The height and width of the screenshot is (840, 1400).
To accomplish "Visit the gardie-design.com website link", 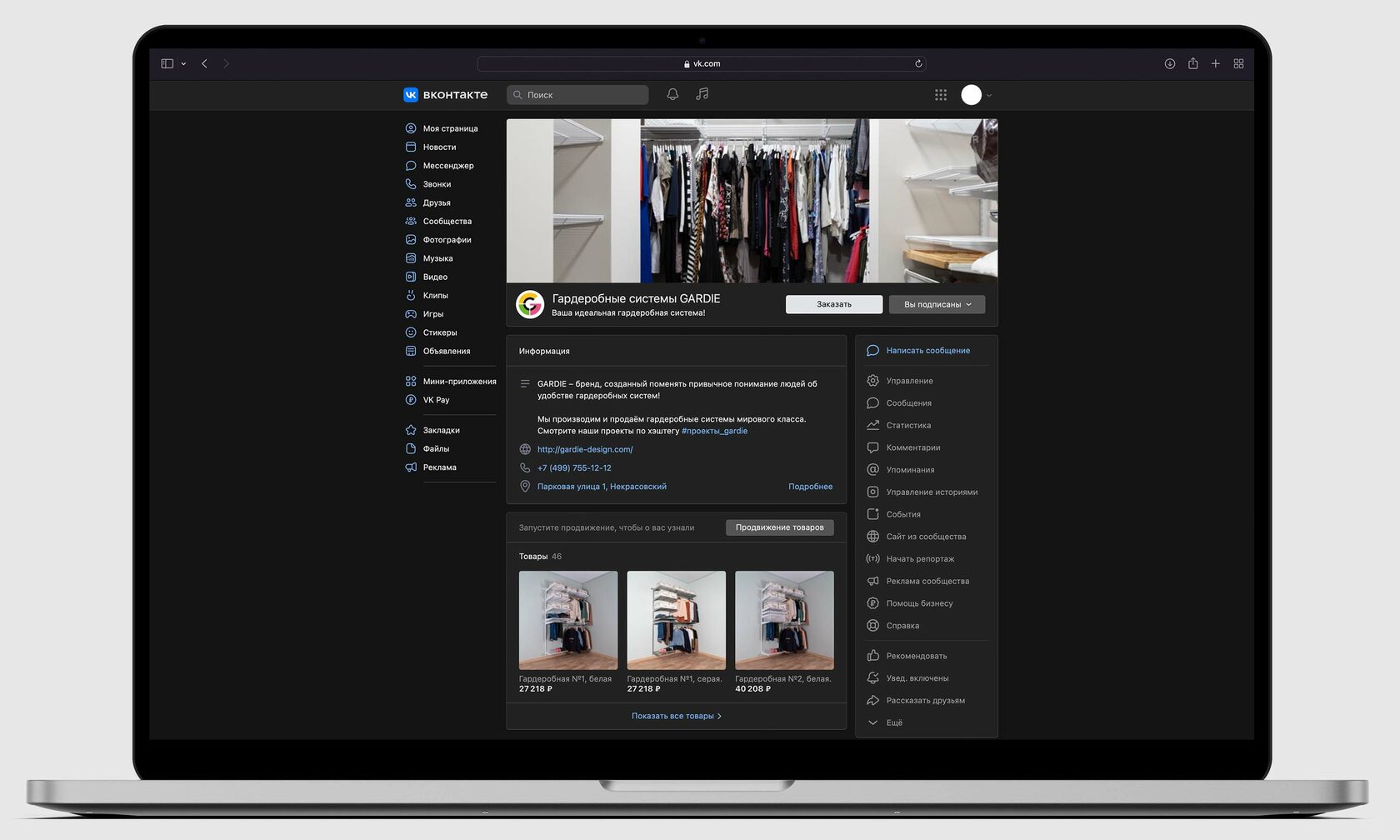I will click(x=585, y=449).
